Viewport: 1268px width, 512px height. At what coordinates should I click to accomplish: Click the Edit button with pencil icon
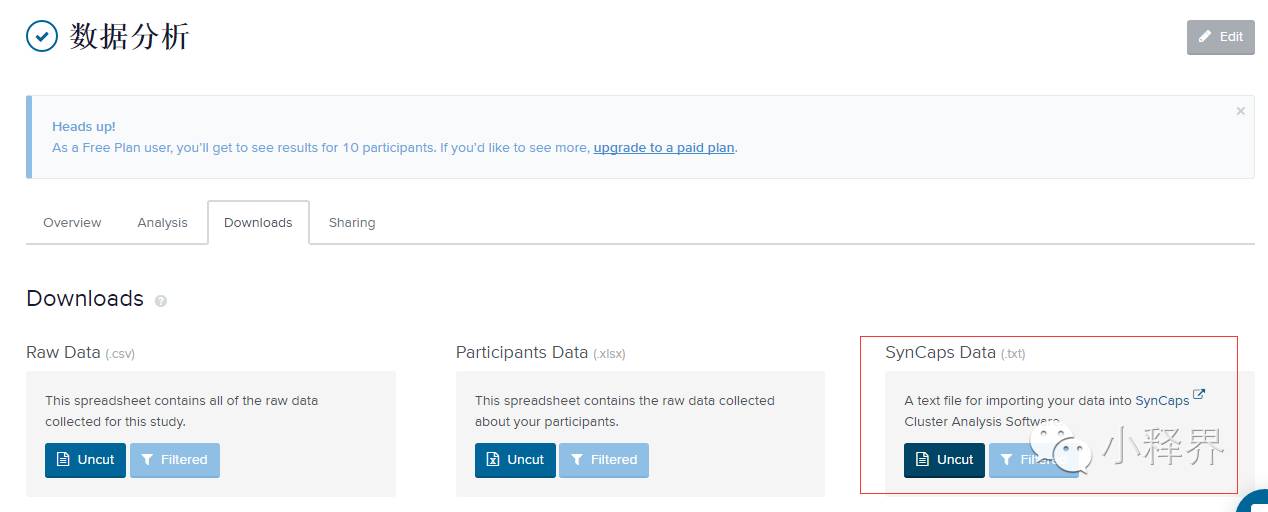(1220, 37)
